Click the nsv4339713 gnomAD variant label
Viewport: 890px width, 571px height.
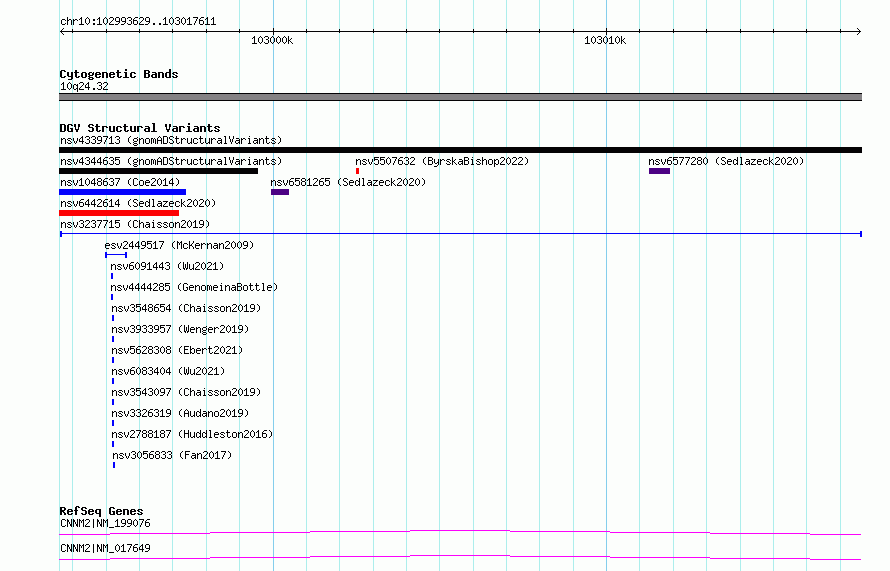pos(171,140)
